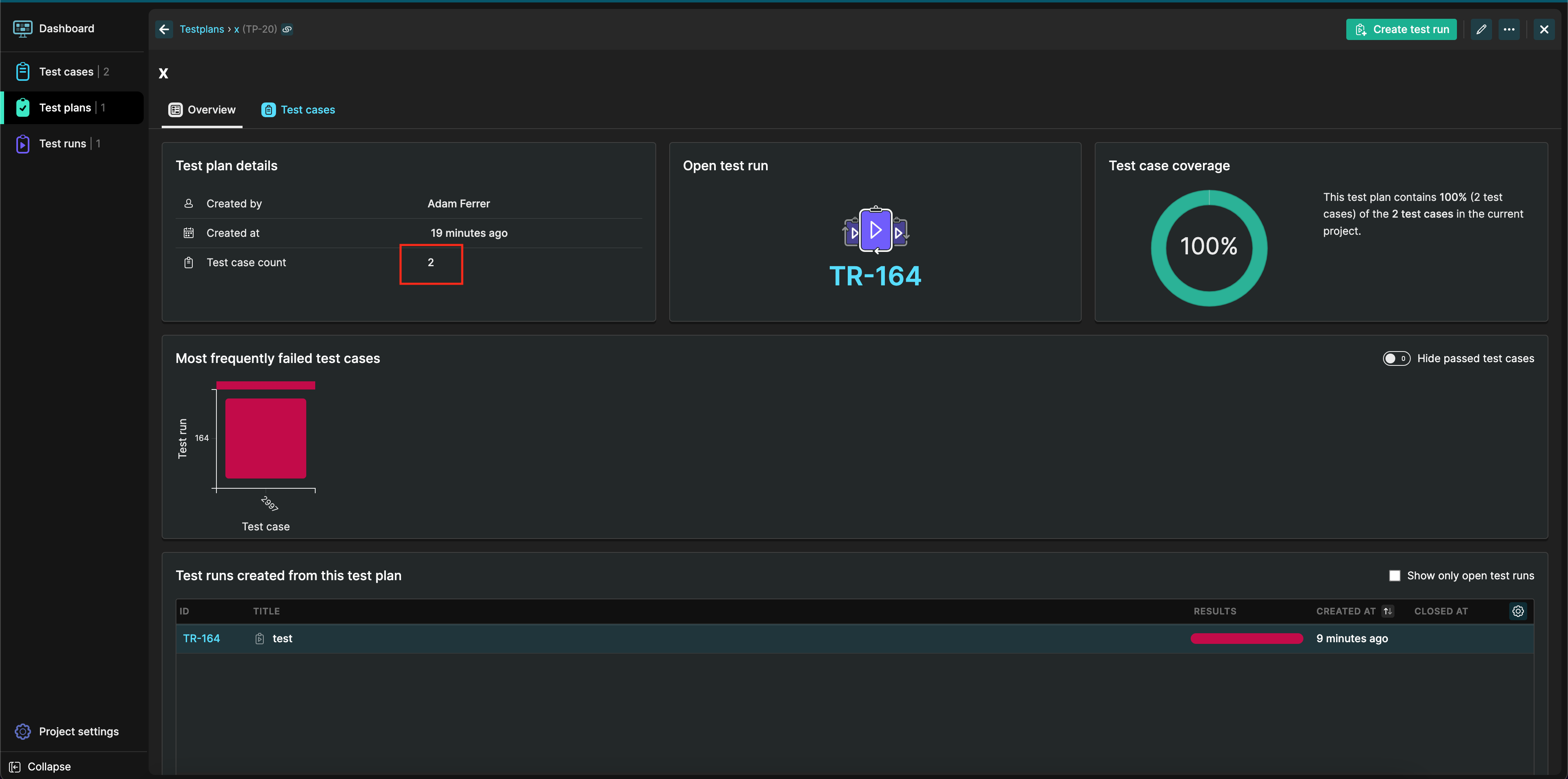Click the red failed test case heatmap cell
1568x779 pixels.
[265, 438]
